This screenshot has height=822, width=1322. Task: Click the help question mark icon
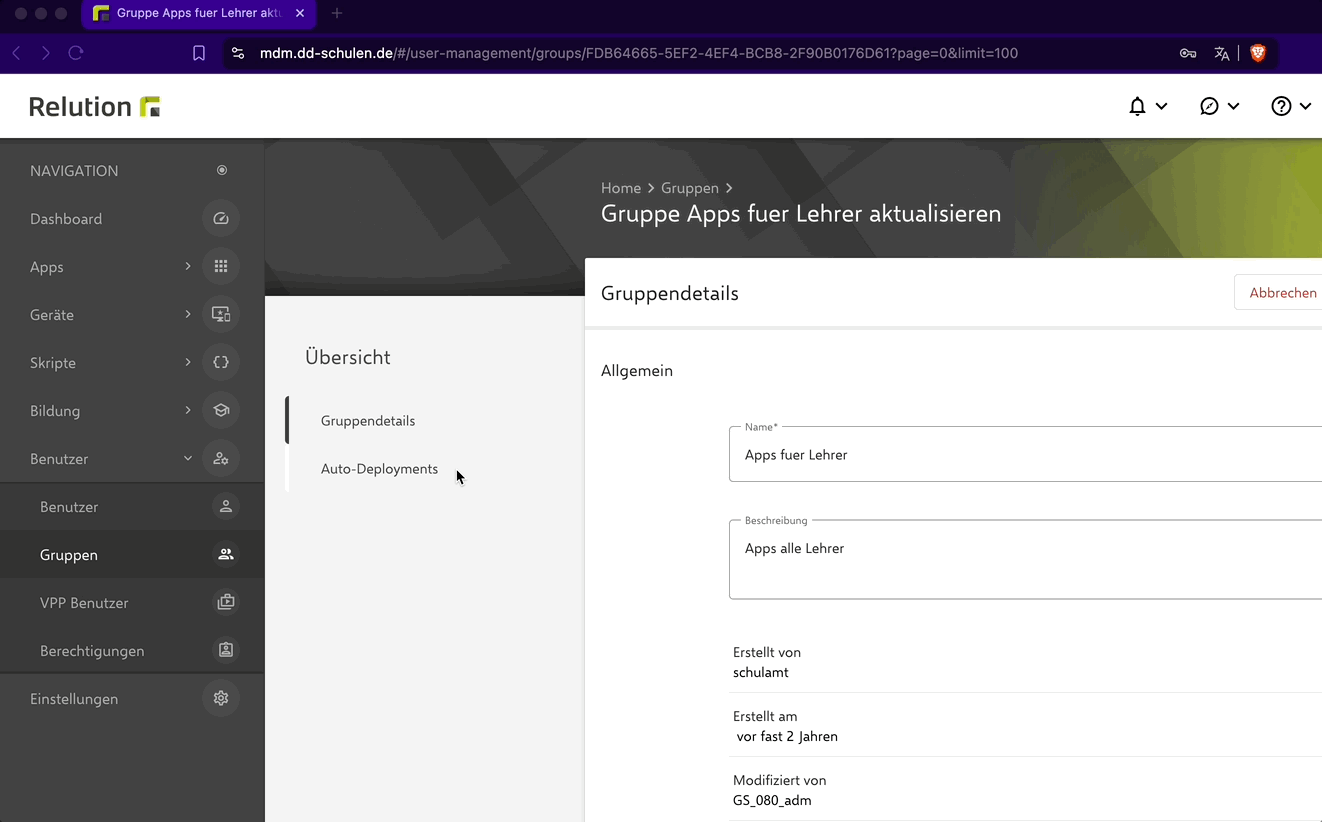1281,107
